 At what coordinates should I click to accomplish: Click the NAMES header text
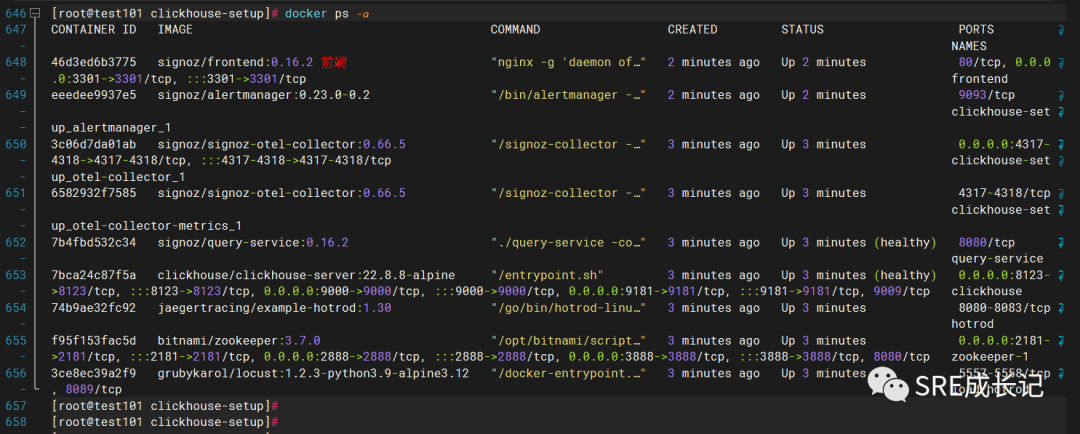point(969,46)
